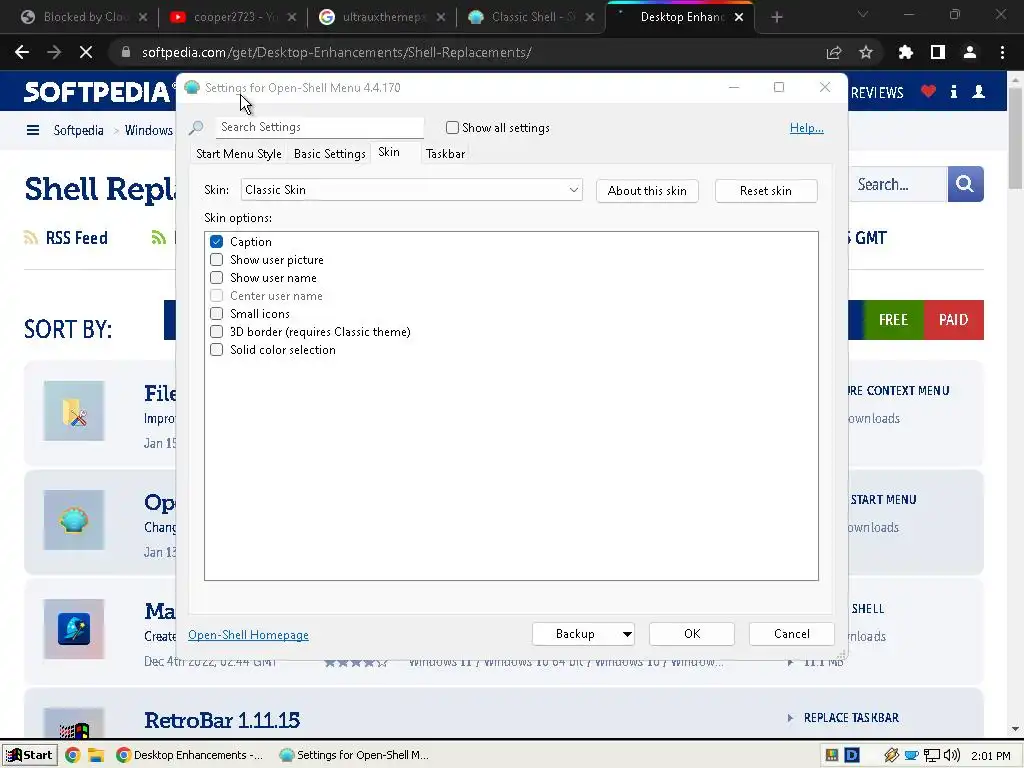The height and width of the screenshot is (768, 1024).
Task: Click the Softpedia blue search magnifier button
Action: [965, 184]
